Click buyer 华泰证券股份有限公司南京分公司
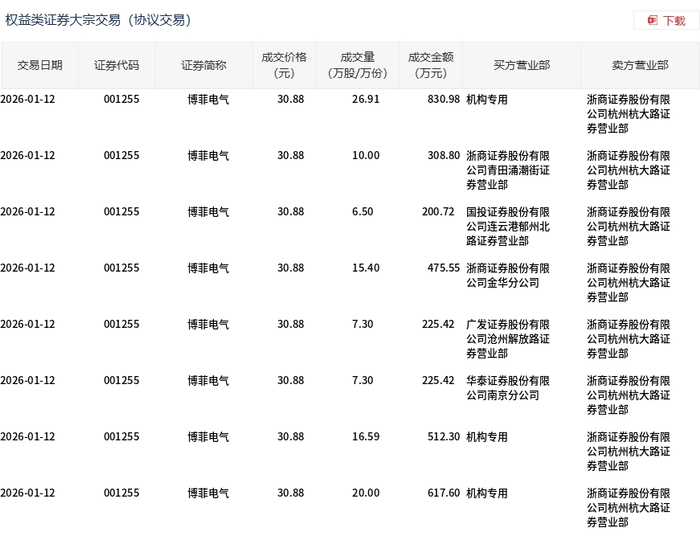Viewport: 700px width, 540px height. tap(508, 388)
